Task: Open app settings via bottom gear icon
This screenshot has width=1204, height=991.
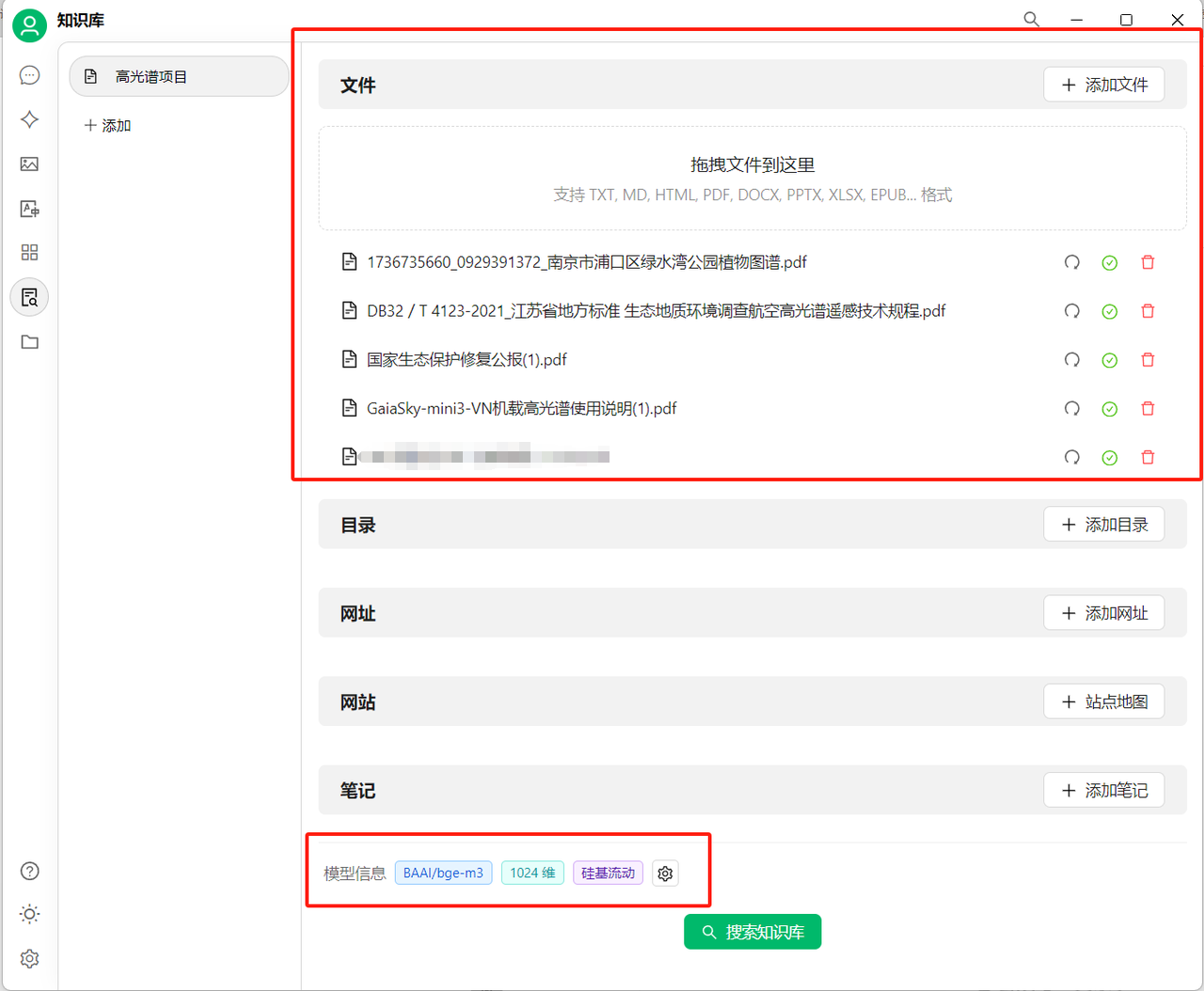Action: pos(29,958)
